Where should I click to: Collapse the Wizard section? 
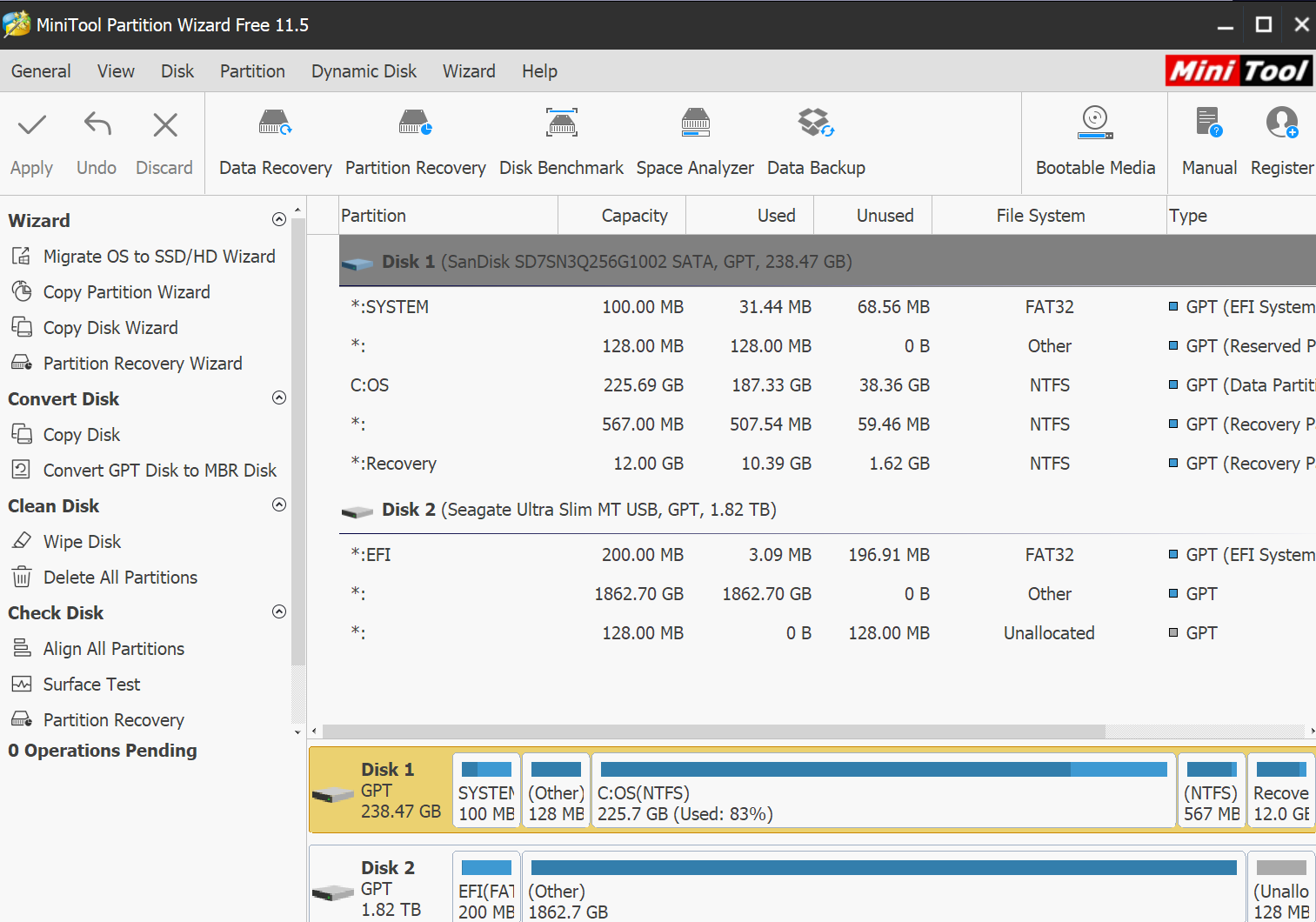279,219
